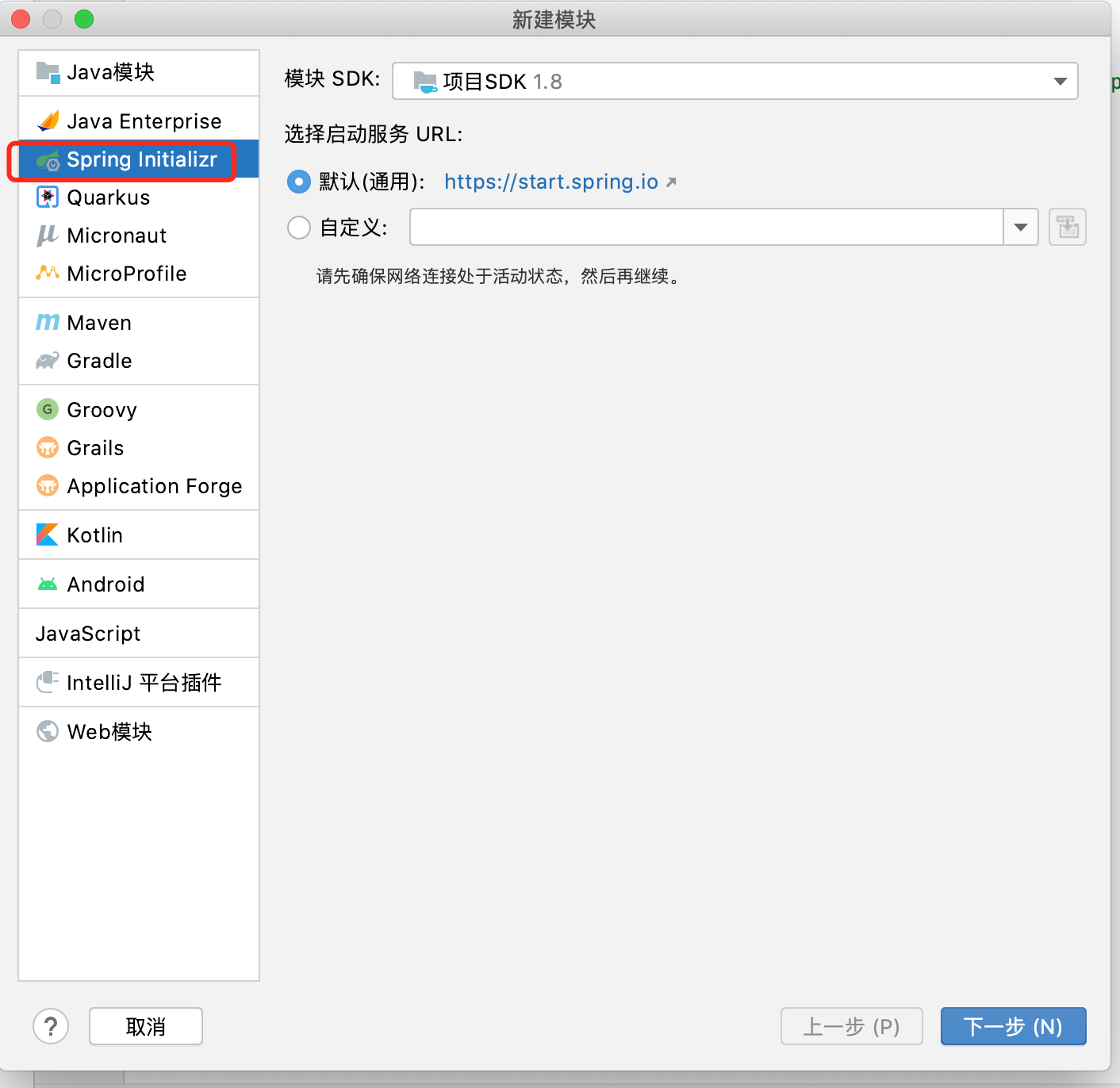
Task: Select Web模块 module type
Action: click(x=139, y=732)
